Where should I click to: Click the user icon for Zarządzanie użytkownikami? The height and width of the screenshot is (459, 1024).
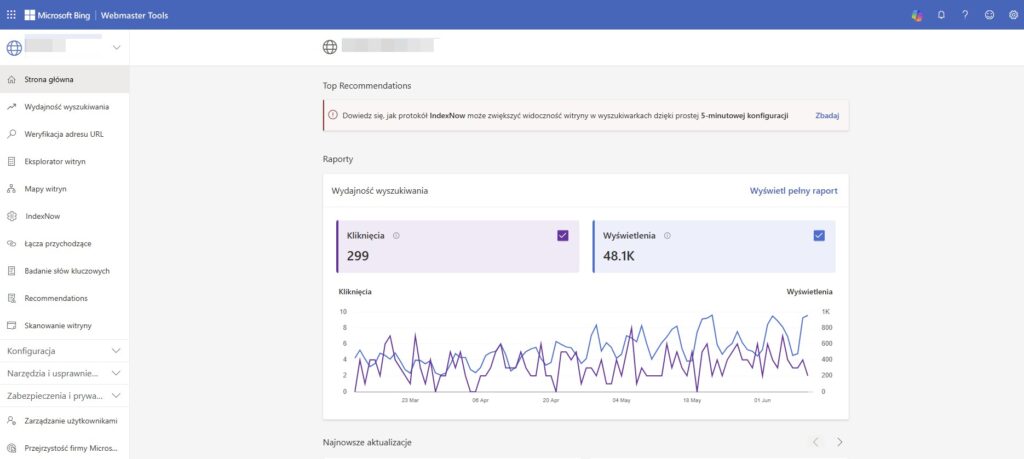[11, 420]
